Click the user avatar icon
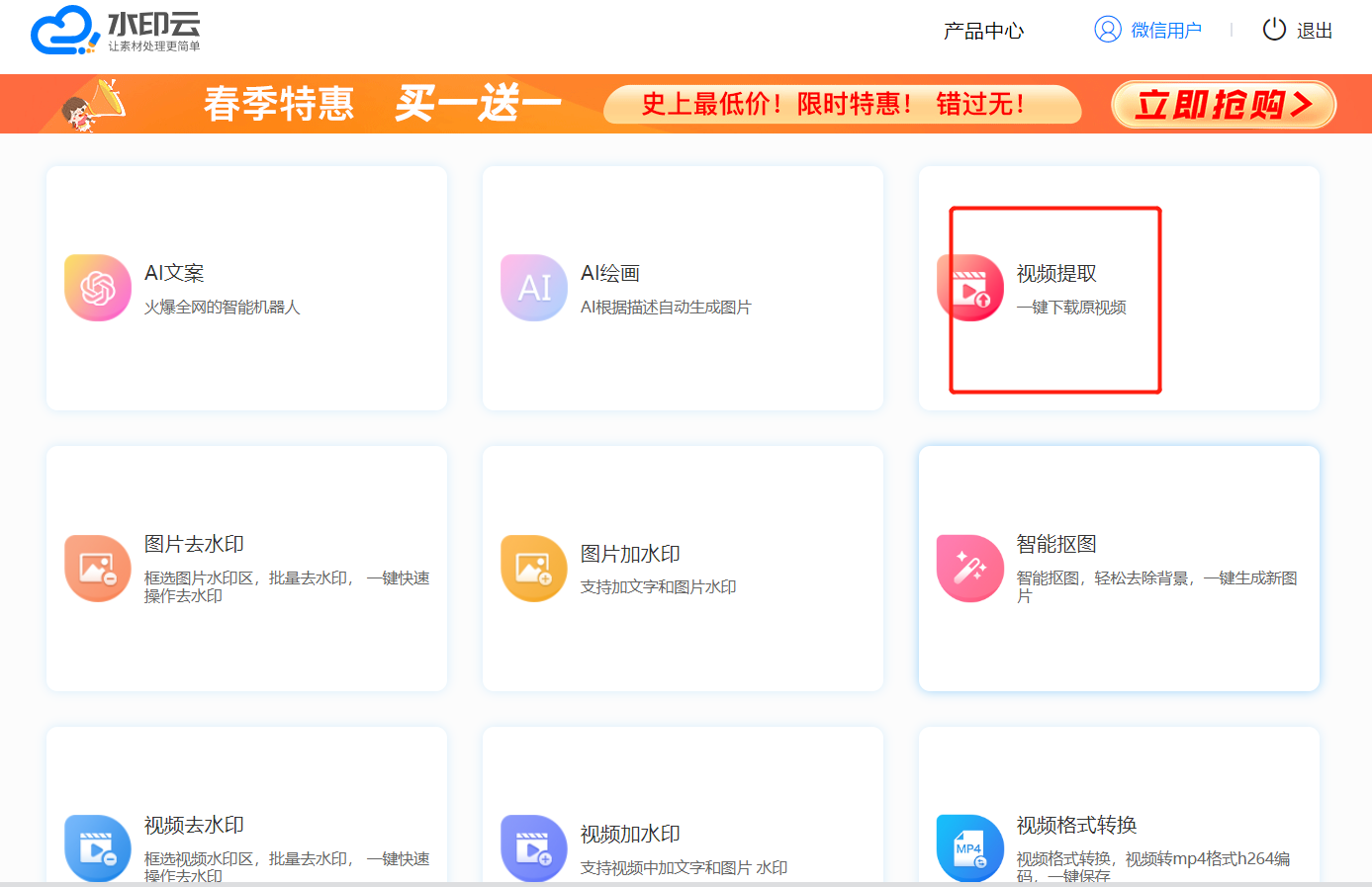The width and height of the screenshot is (1372, 887). (x=1108, y=30)
